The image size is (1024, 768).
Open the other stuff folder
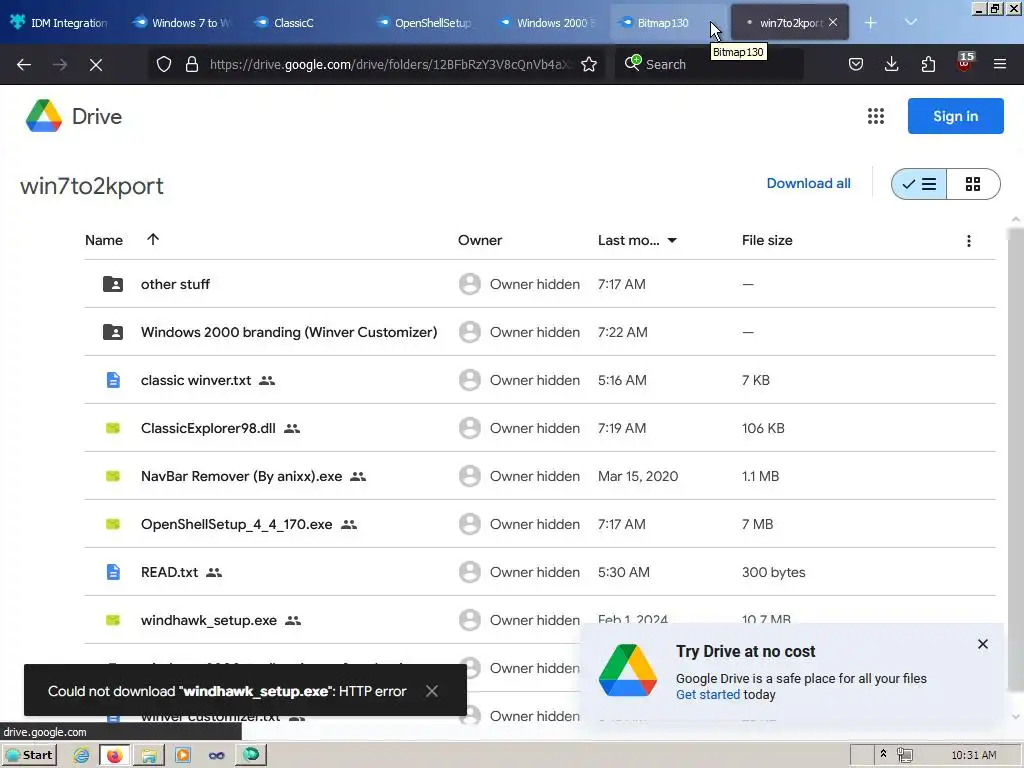pos(175,284)
